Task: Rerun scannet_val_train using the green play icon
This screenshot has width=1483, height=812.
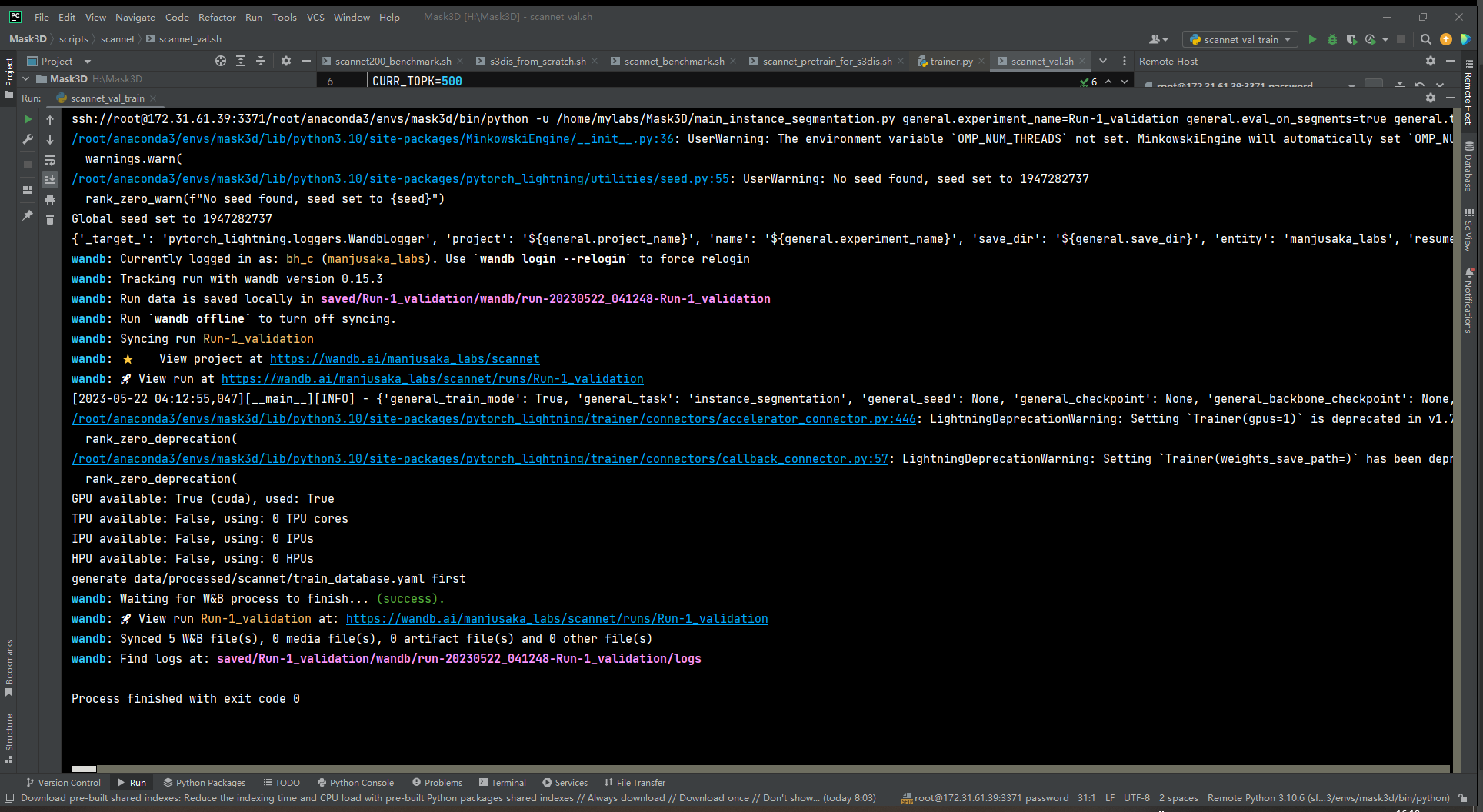Action: pos(28,119)
